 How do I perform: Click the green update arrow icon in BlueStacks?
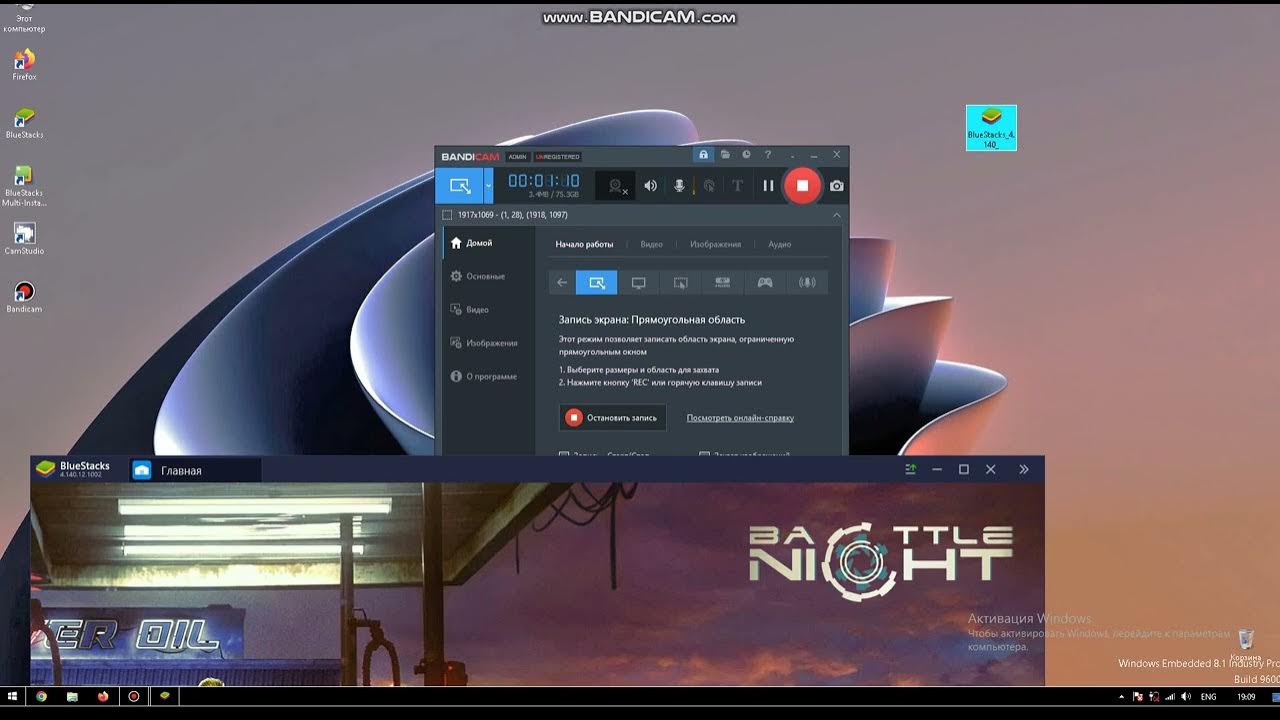[x=910, y=469]
